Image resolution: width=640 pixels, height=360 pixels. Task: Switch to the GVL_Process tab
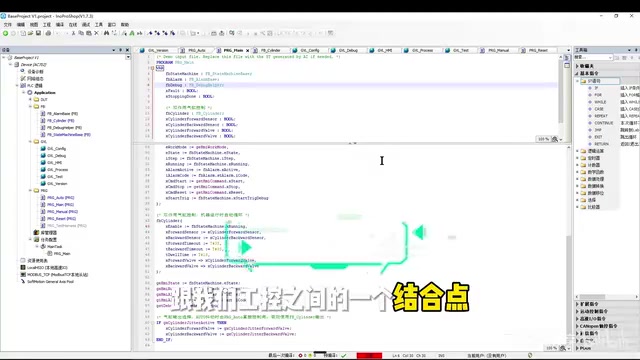point(422,51)
